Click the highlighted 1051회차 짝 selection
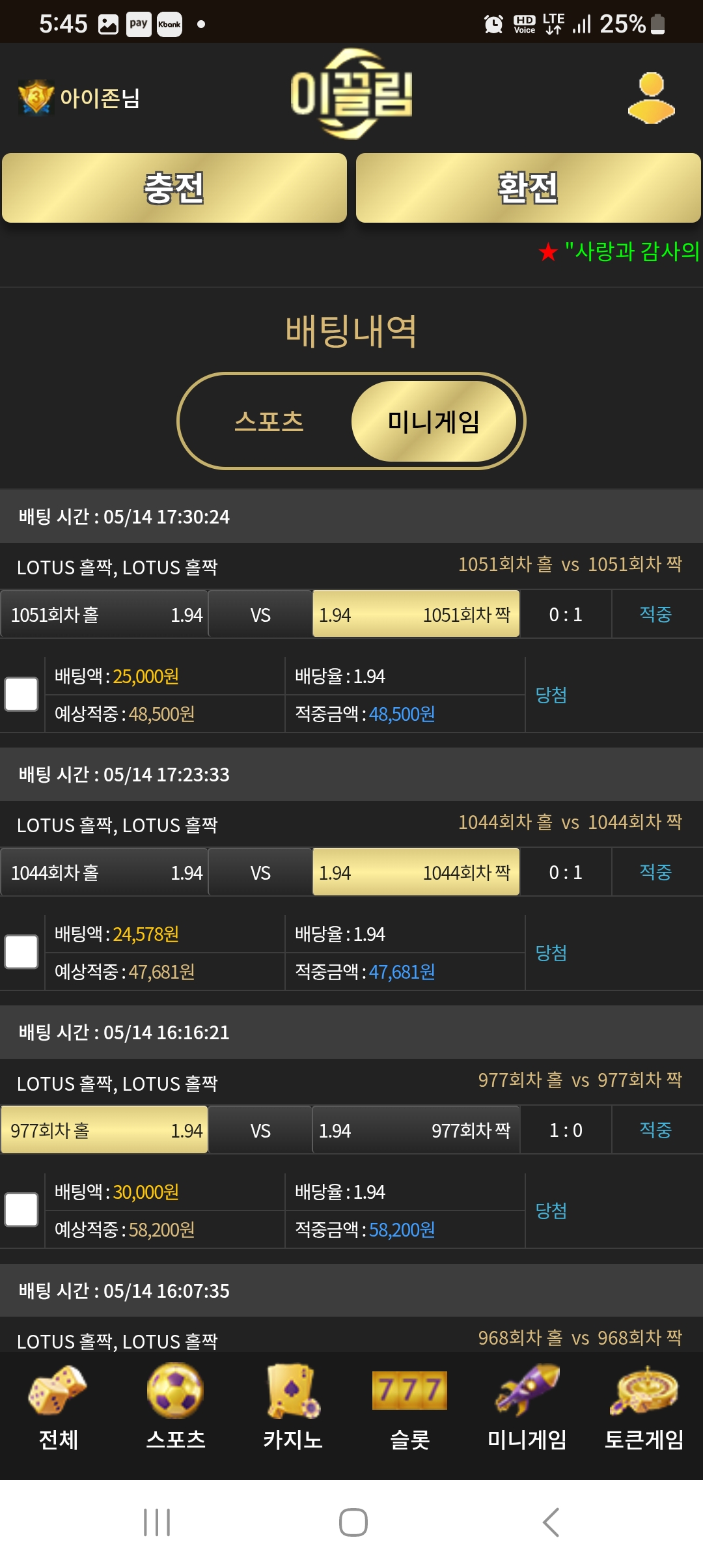703x1568 pixels. click(x=416, y=614)
